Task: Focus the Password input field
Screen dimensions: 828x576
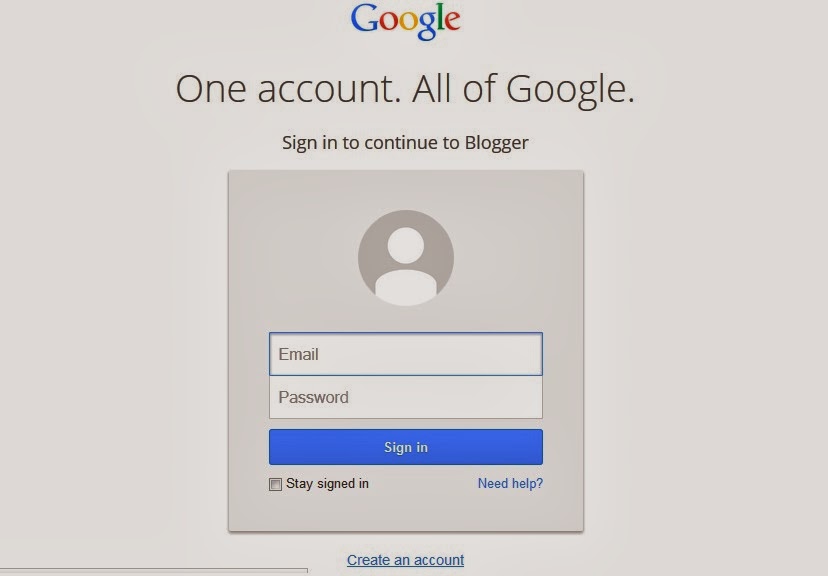Action: (x=406, y=397)
